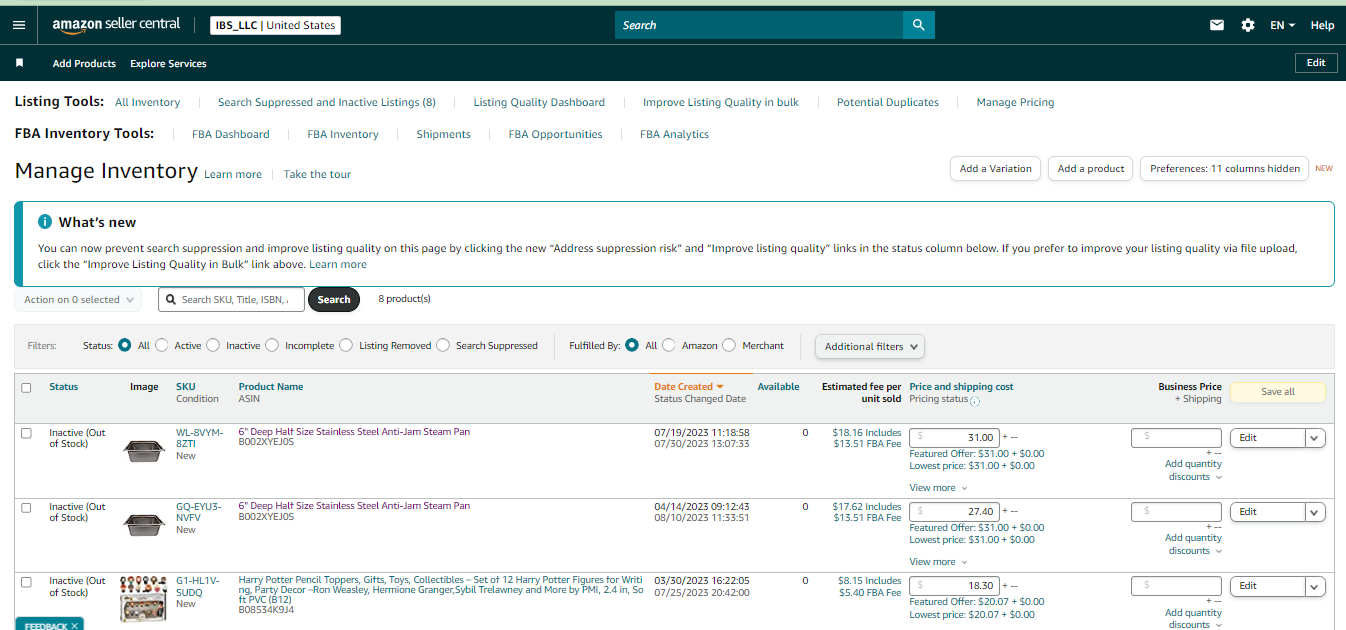Open the Action on 0 selected dropdown

(78, 299)
